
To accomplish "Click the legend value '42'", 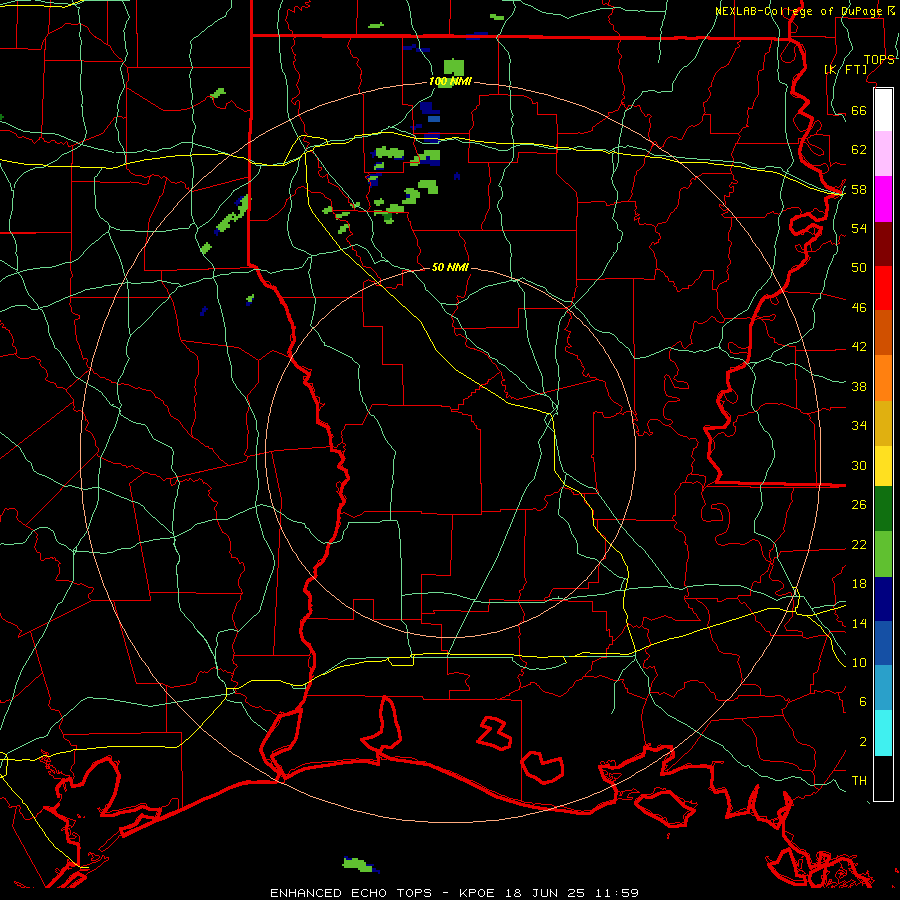I will pyautogui.click(x=859, y=347).
